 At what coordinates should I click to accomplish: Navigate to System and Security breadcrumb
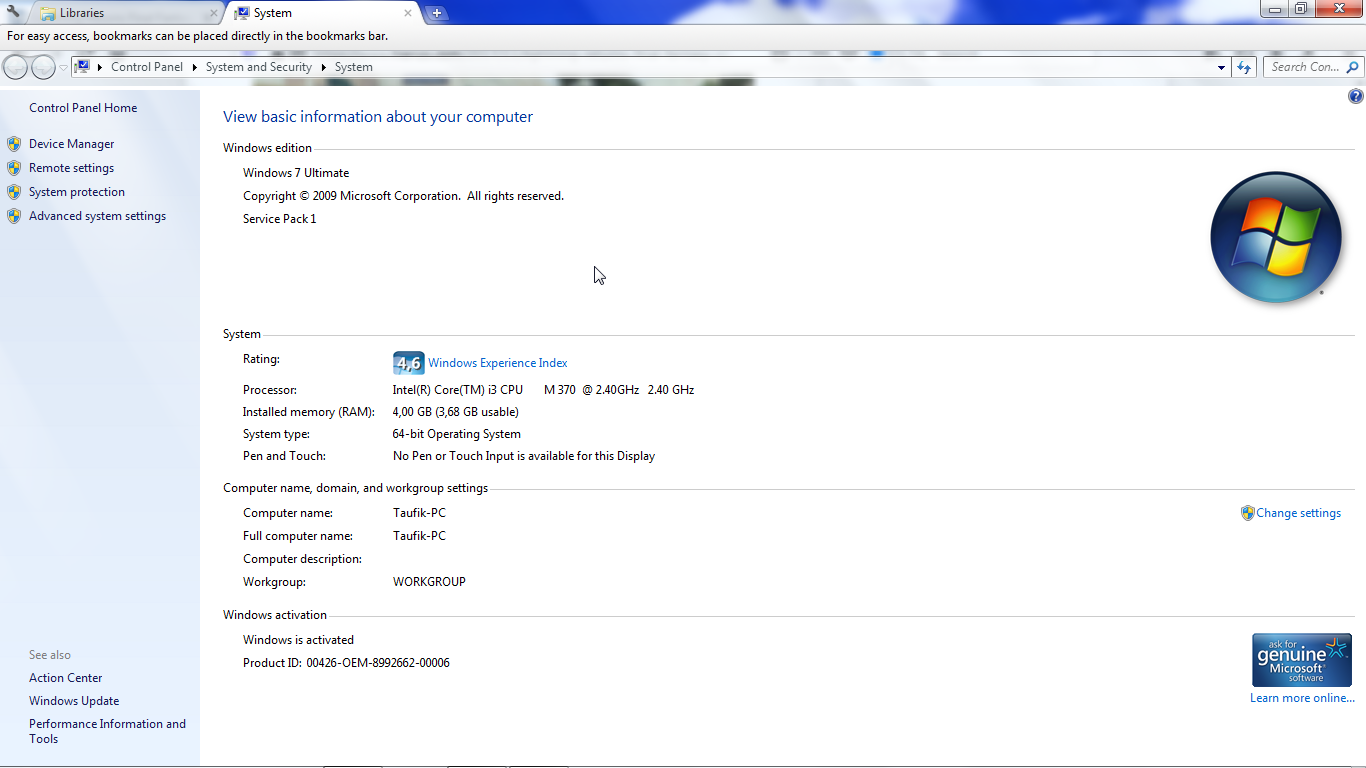click(x=259, y=67)
